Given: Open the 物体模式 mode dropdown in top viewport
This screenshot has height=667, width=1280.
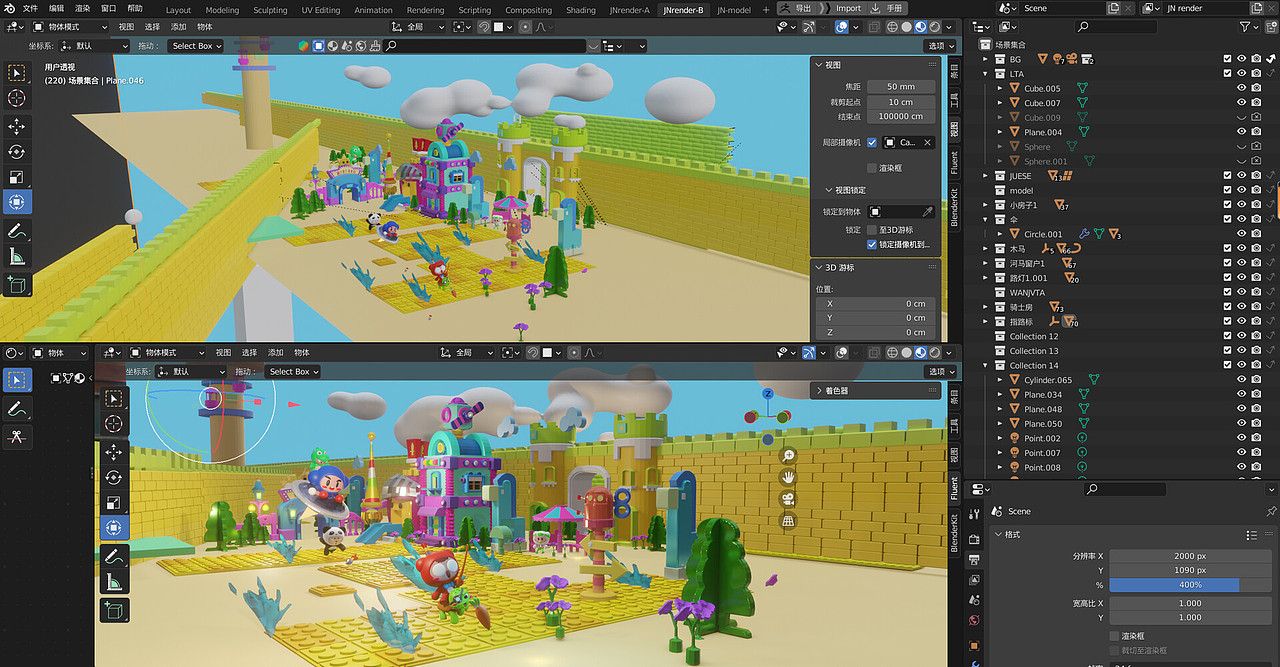Looking at the screenshot, I should (x=68, y=27).
